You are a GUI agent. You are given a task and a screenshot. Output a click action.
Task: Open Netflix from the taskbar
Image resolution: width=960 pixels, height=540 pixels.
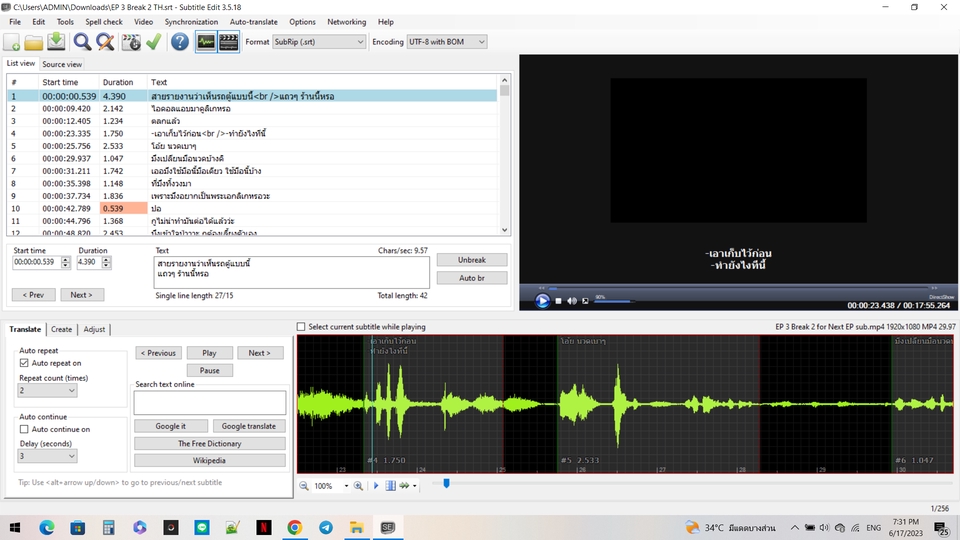[x=264, y=527]
